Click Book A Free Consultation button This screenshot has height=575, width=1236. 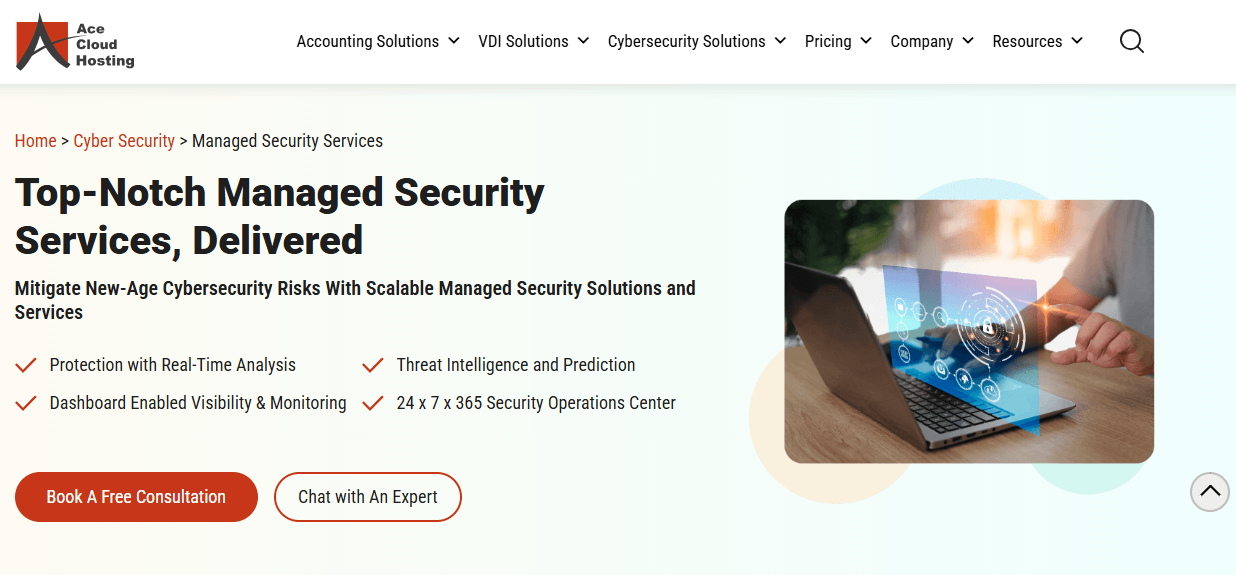136,497
